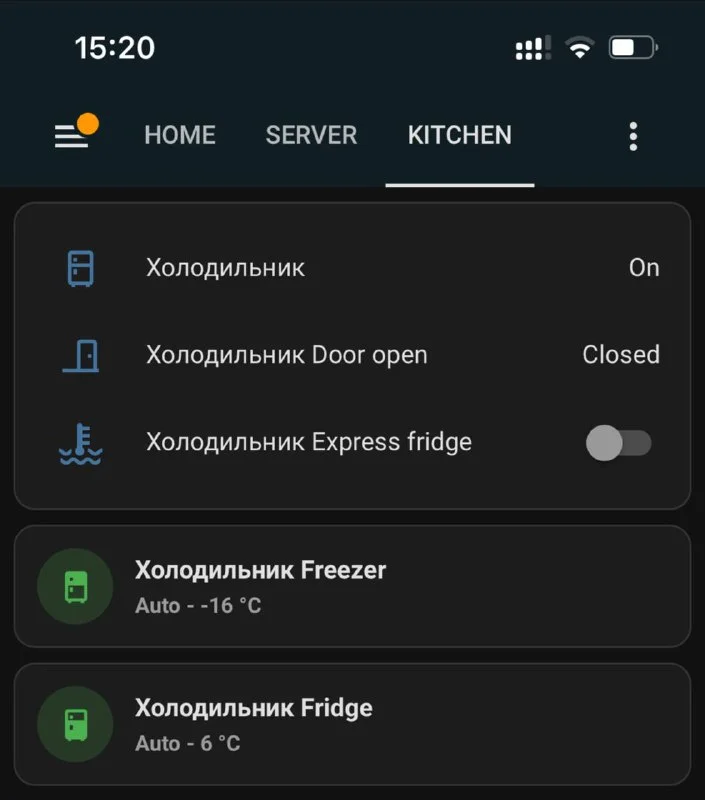Click the Express fridge thermometer icon

click(80, 442)
